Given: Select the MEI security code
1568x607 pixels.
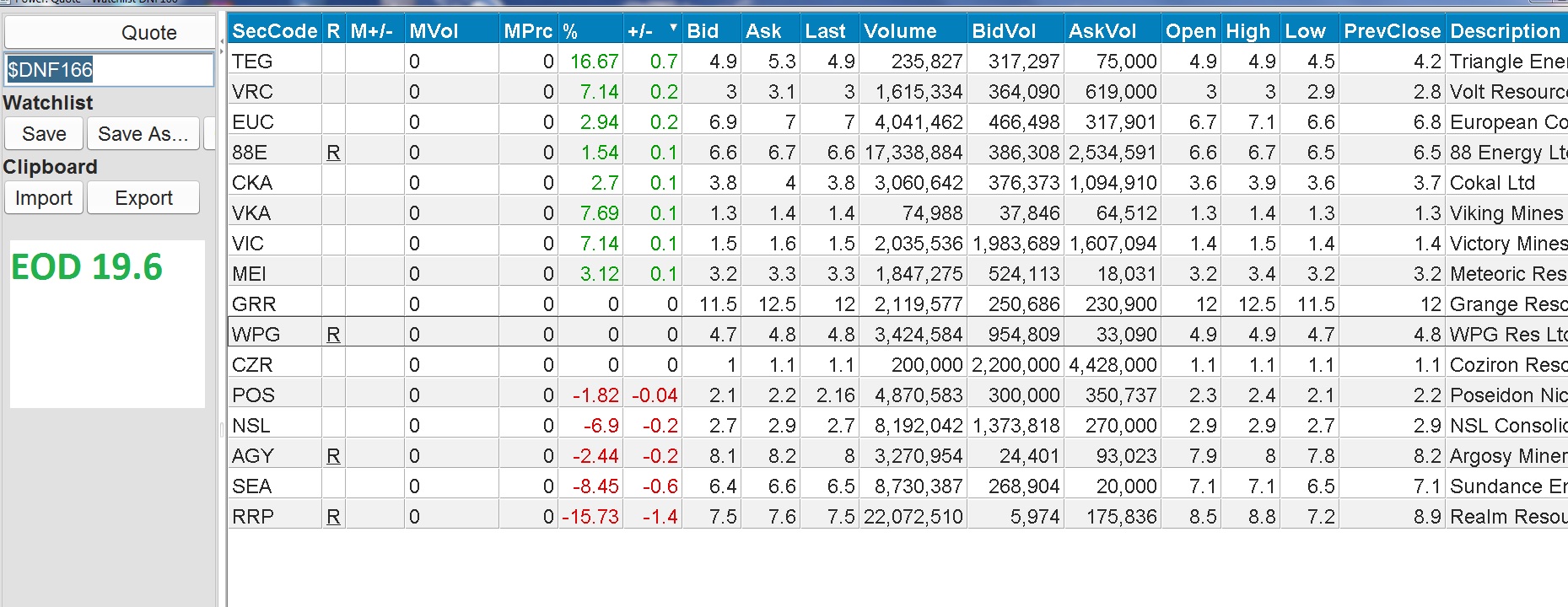Looking at the screenshot, I should click(x=249, y=274).
